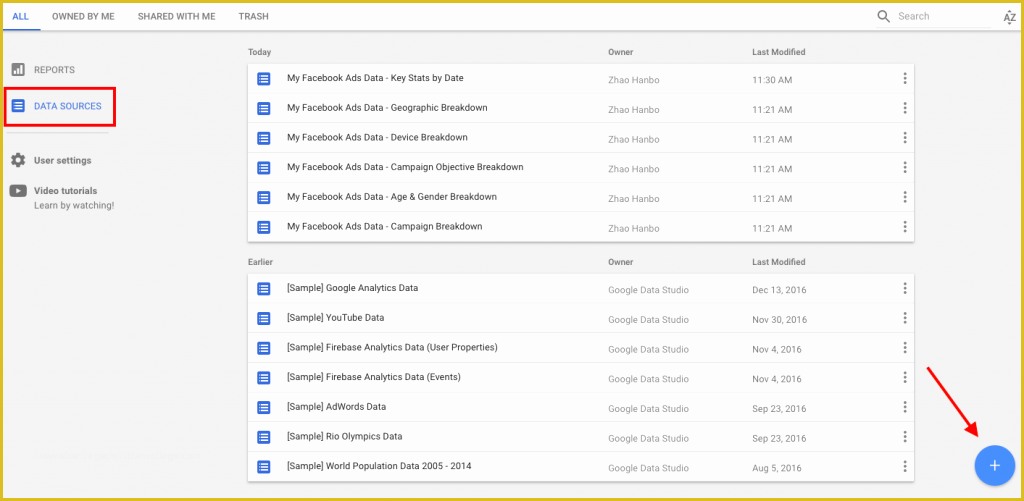Viewport: 1024px width, 501px height.
Task: Open [Sample] Firebase Analytics Data (Events)
Action: click(x=374, y=377)
